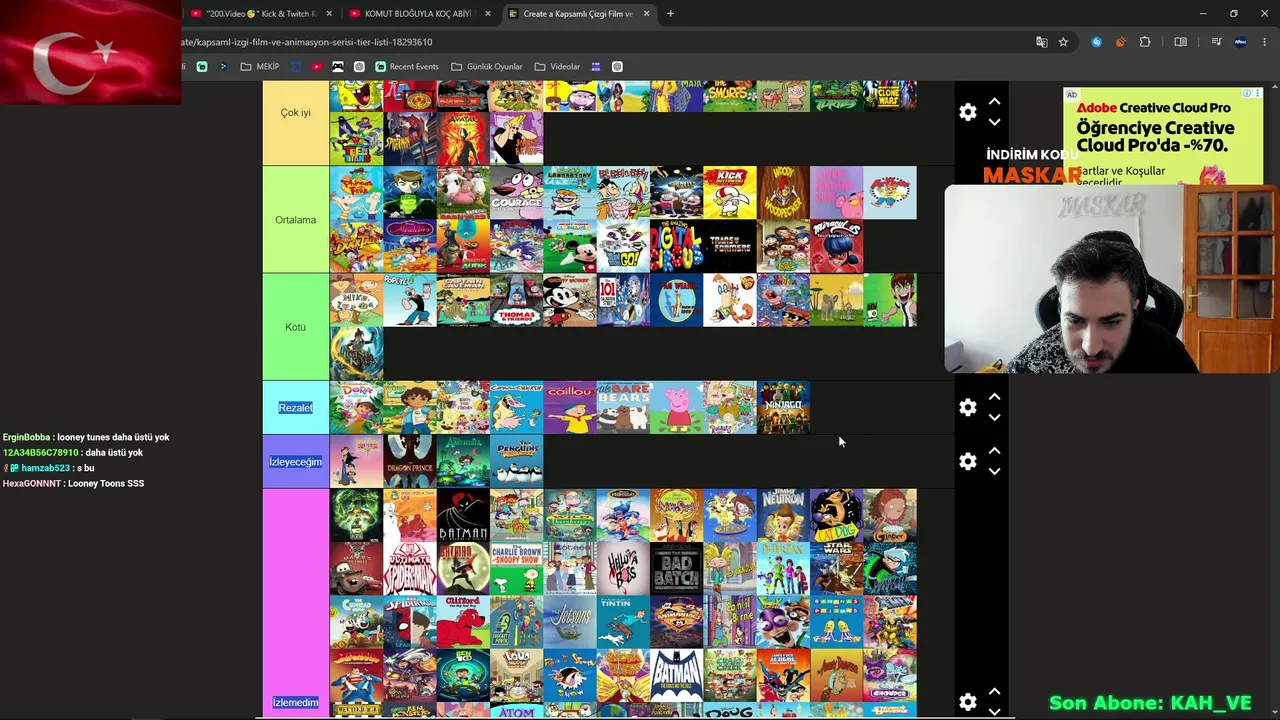Pick the We Bare Bears thumbnail
Viewport: 1280px width, 720px height.
point(624,408)
